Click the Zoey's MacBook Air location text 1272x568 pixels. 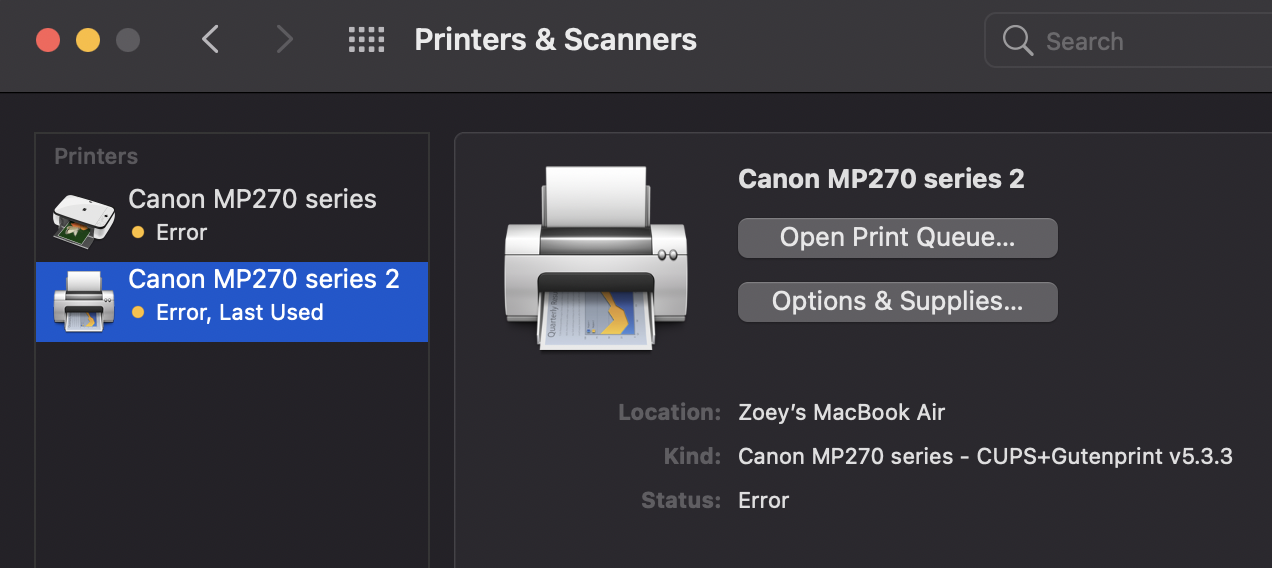841,412
